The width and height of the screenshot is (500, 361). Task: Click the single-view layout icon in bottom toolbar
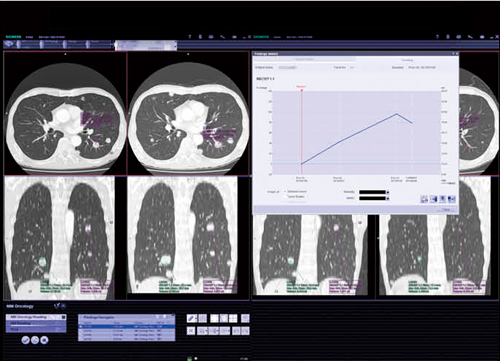pyautogui.click(x=214, y=318)
